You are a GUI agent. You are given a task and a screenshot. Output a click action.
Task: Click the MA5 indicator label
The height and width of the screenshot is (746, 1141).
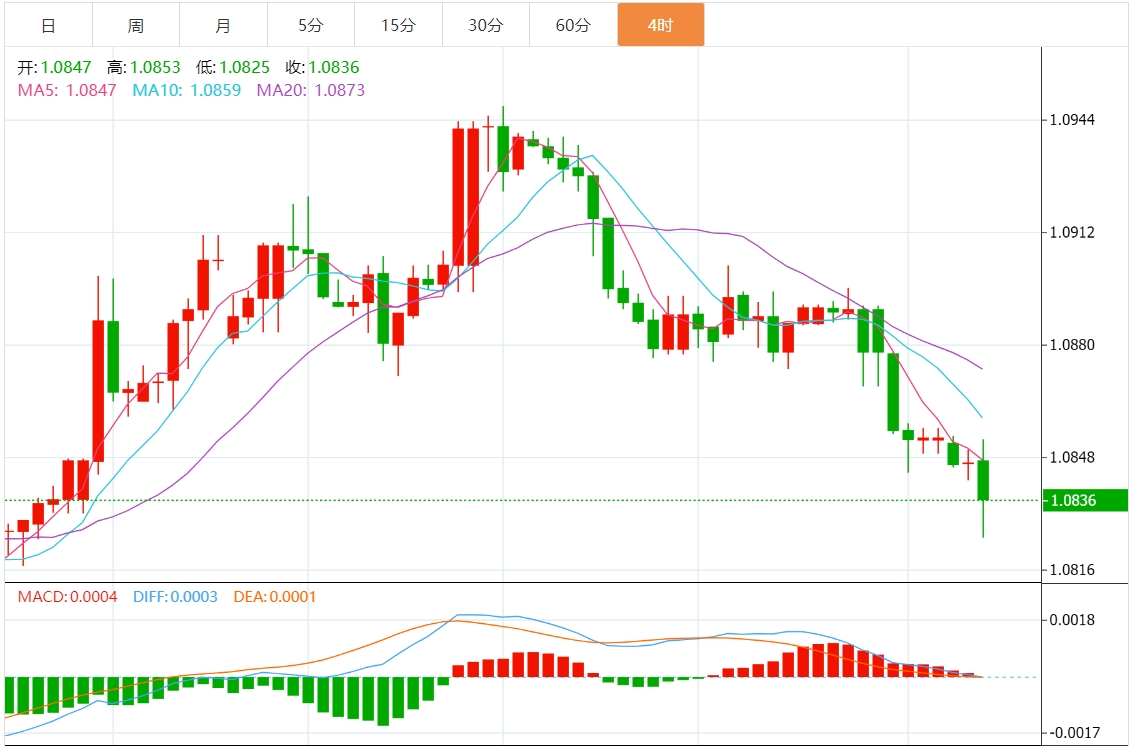[67, 90]
